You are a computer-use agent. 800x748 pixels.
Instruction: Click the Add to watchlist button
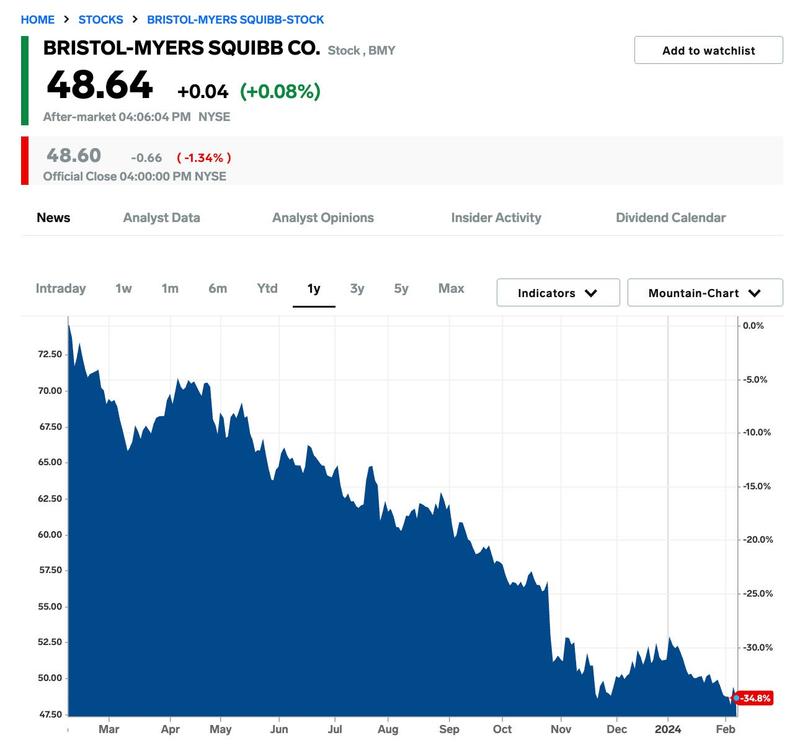pos(708,50)
